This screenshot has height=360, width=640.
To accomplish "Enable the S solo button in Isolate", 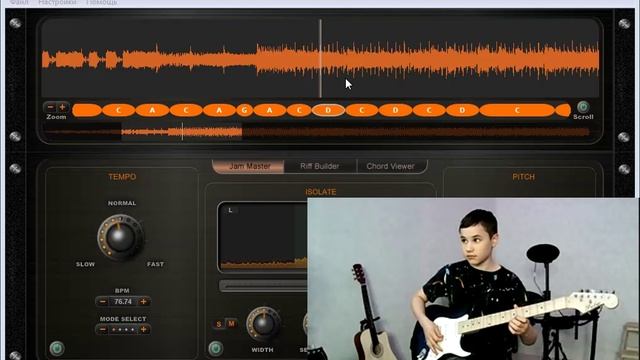I will coord(219,324).
